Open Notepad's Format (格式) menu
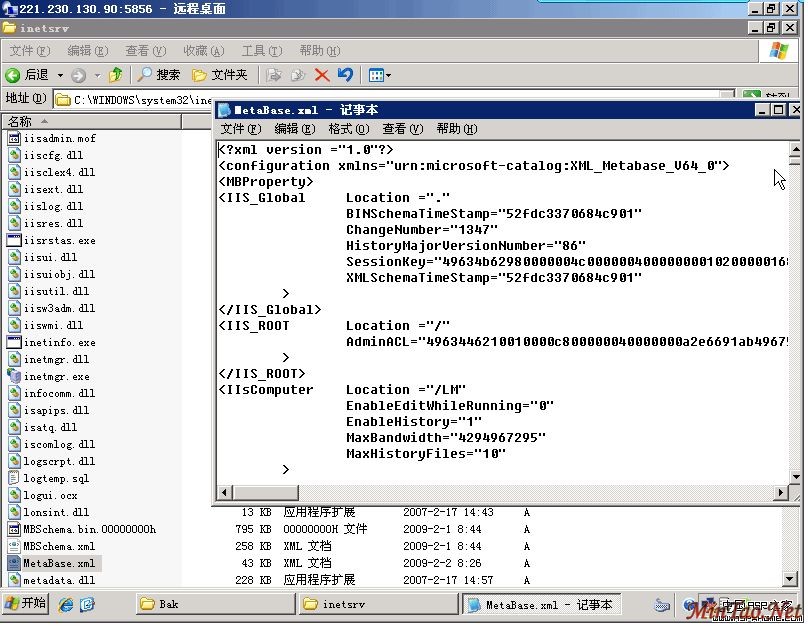 [348, 129]
